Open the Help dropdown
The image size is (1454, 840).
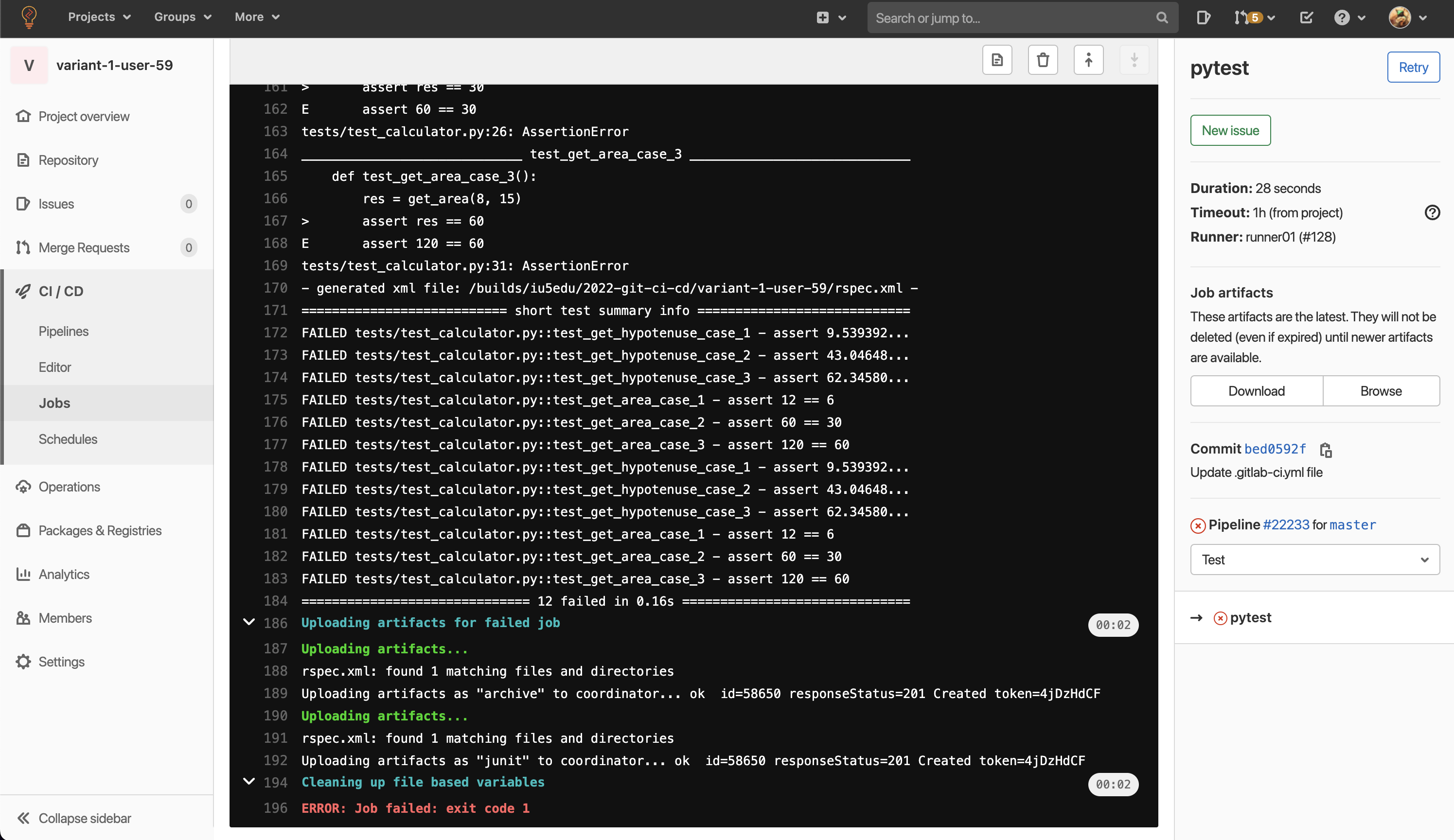tap(1349, 18)
